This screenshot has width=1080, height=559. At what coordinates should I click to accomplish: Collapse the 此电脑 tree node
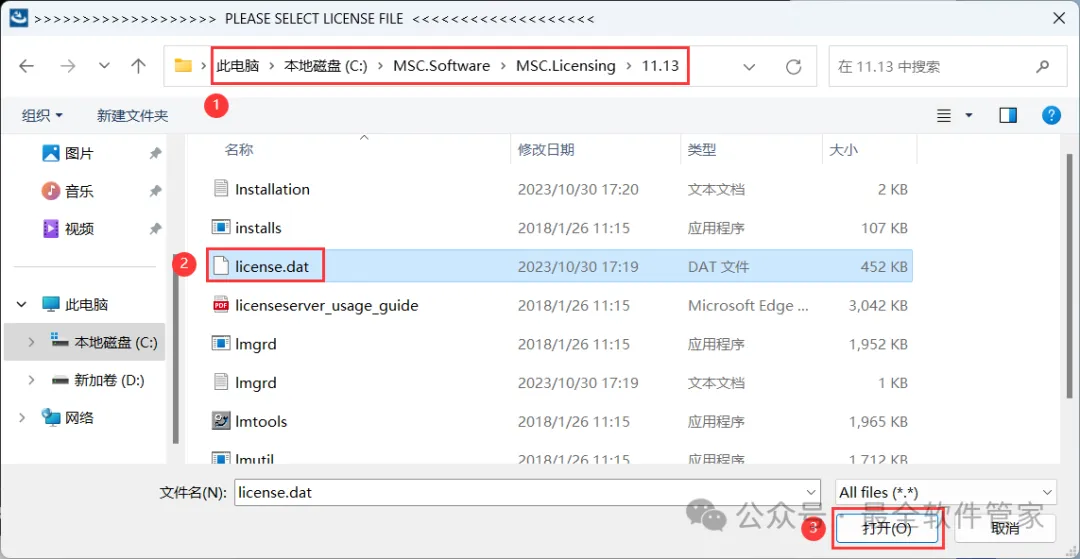22,304
